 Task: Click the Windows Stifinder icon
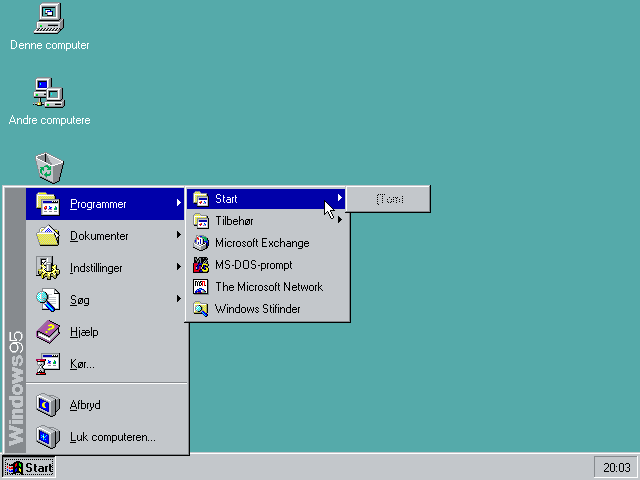pyautogui.click(x=200, y=309)
